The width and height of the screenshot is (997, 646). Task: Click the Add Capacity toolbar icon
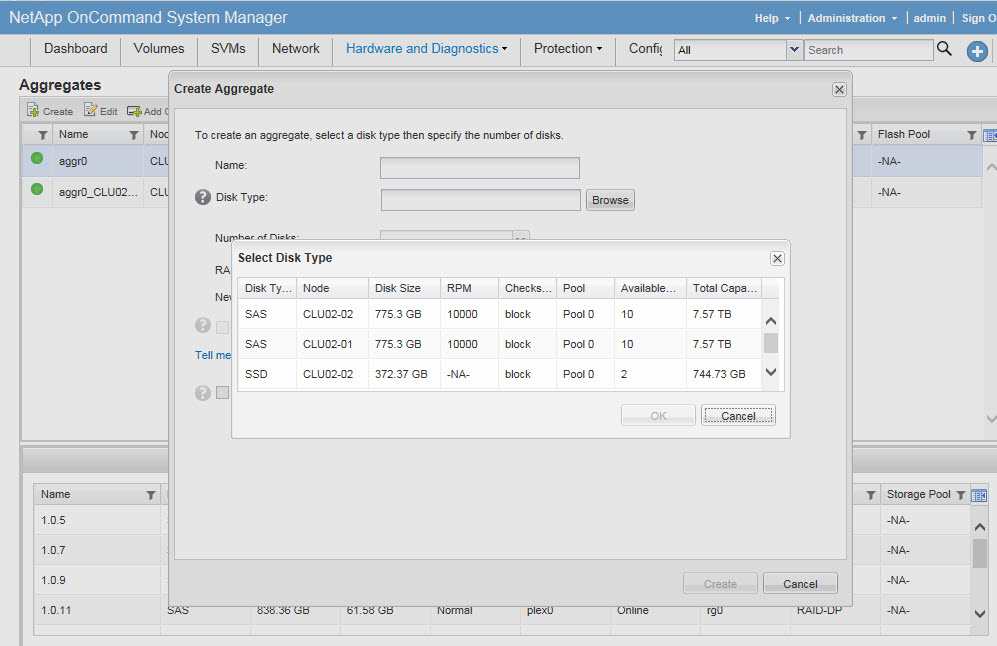pyautogui.click(x=134, y=111)
